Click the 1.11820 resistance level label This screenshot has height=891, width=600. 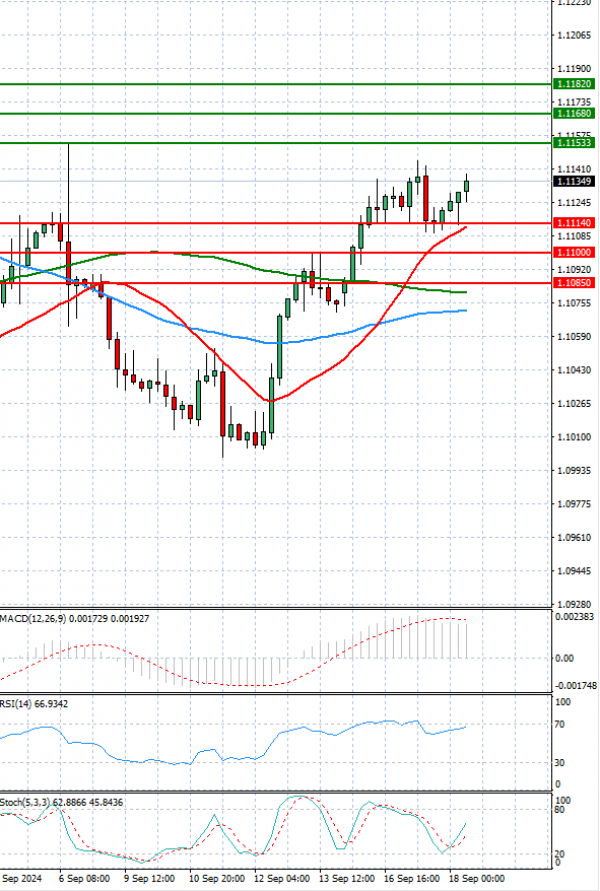(574, 84)
